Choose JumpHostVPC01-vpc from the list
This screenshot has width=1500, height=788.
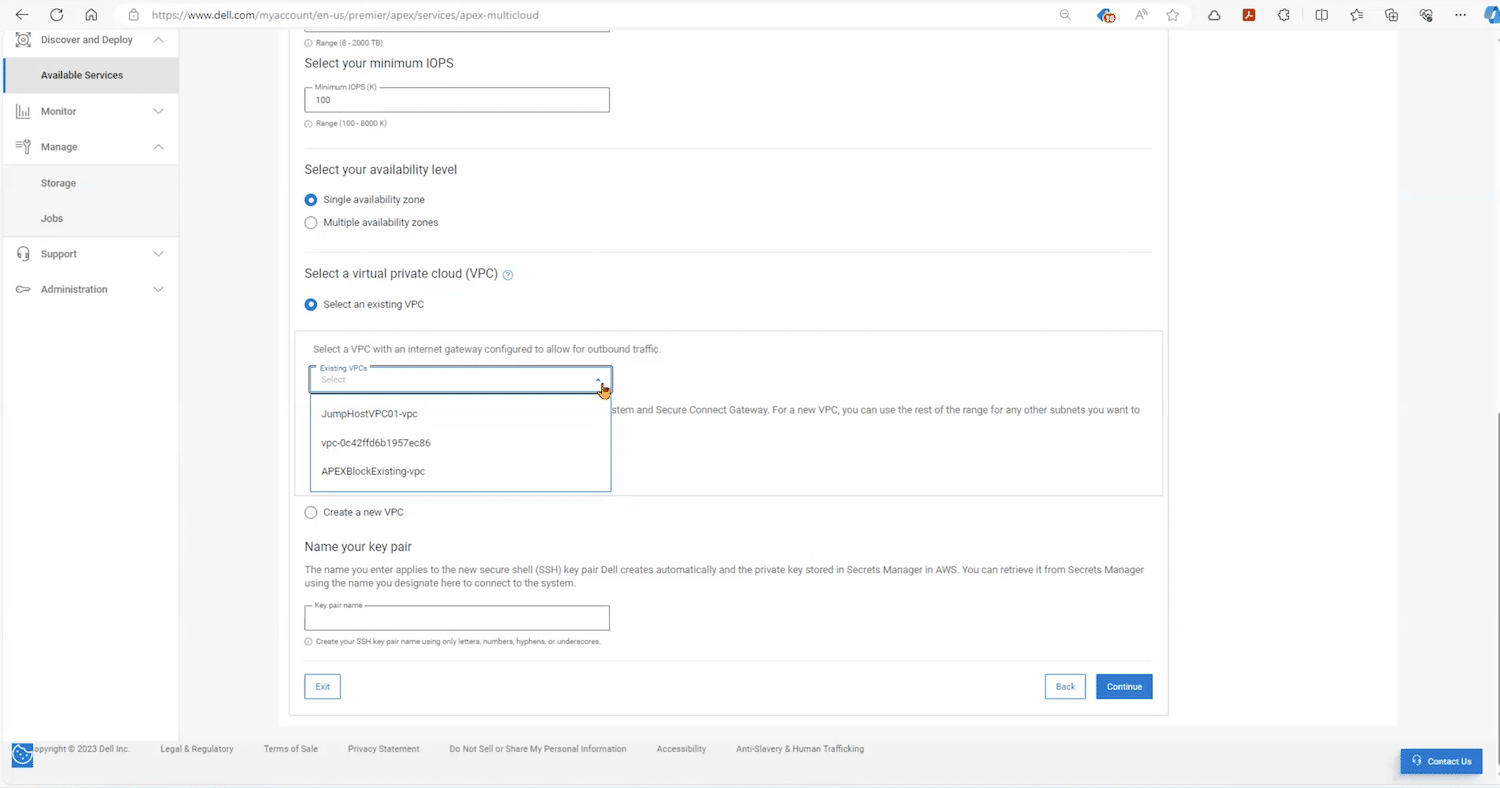[x=460, y=413]
